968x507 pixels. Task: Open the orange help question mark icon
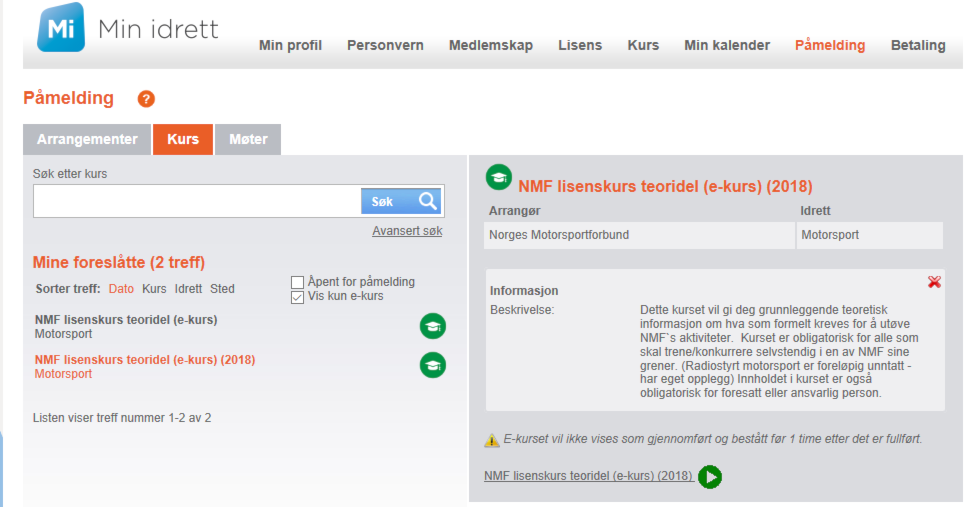pyautogui.click(x=146, y=99)
